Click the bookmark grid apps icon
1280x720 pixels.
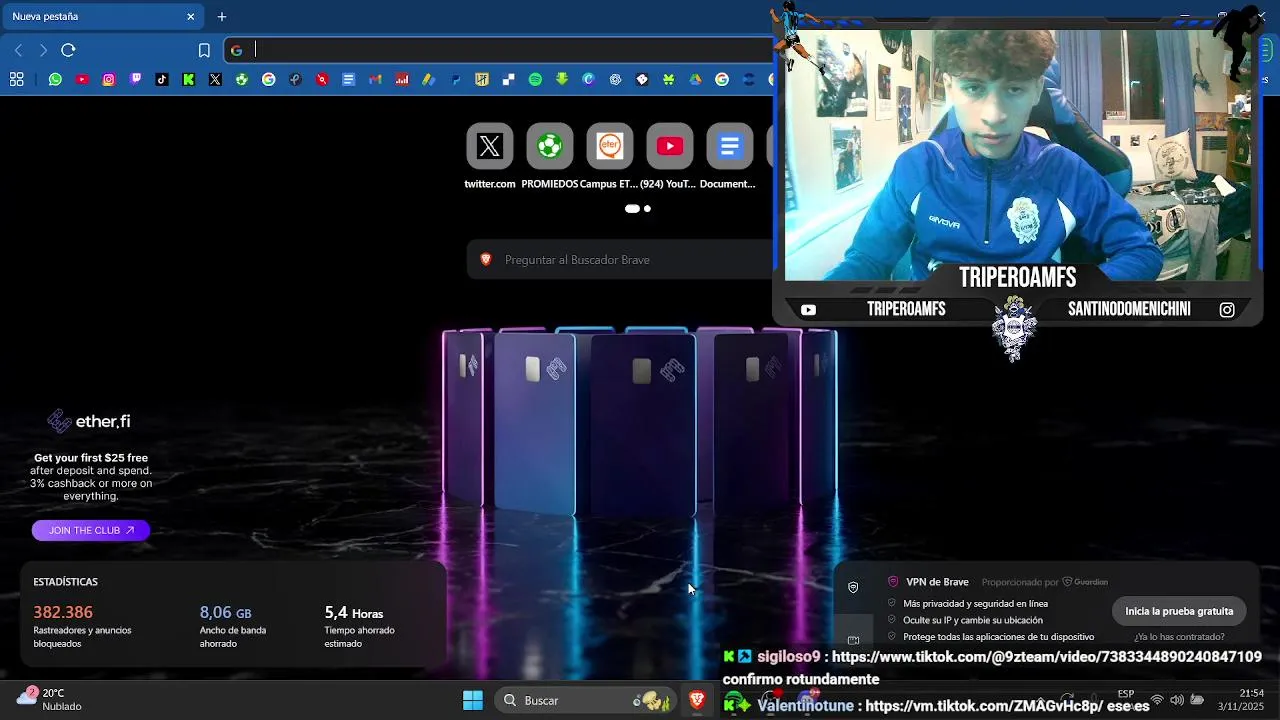coord(17,79)
